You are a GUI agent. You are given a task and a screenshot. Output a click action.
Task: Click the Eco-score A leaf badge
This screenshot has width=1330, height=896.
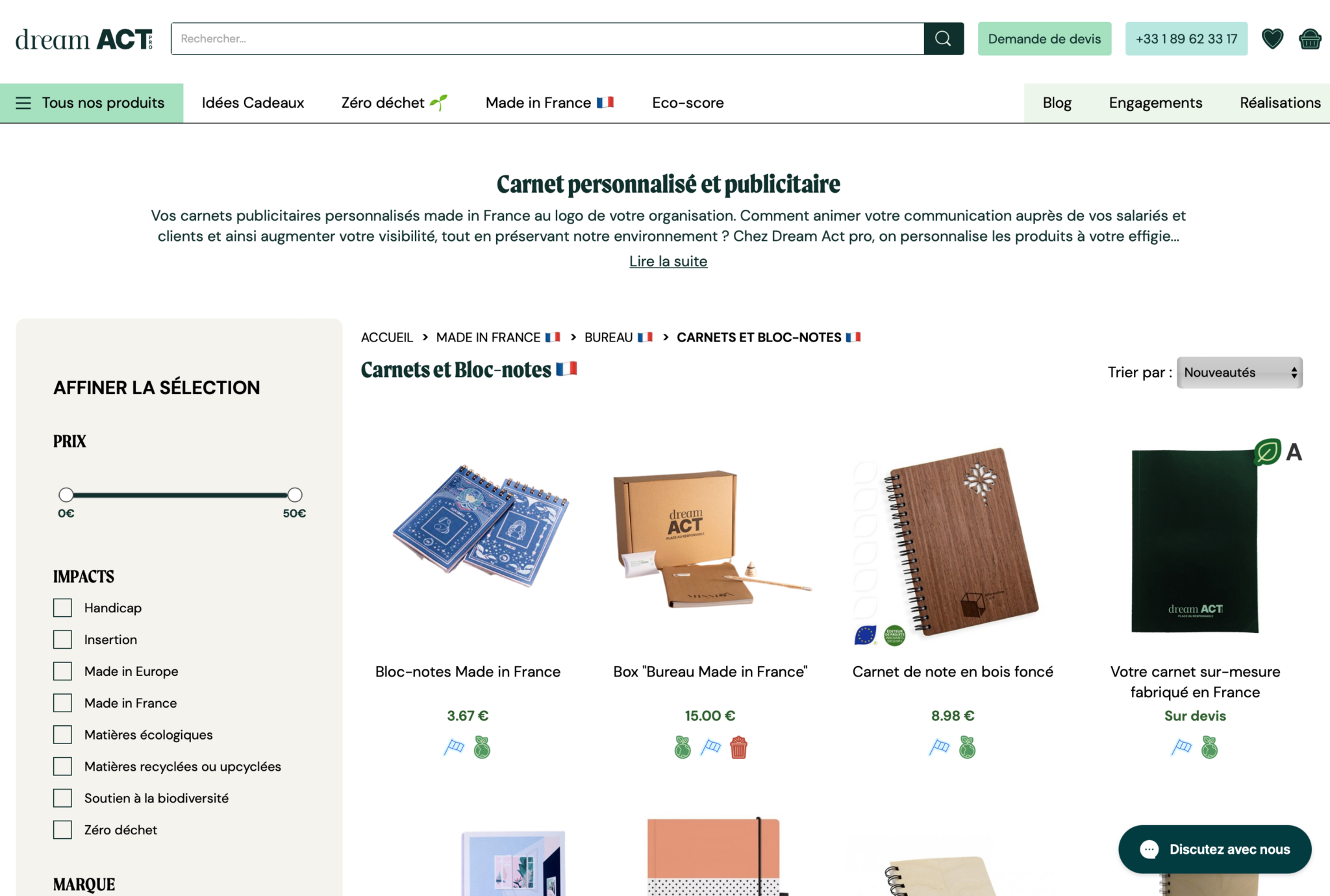pyautogui.click(x=1267, y=452)
